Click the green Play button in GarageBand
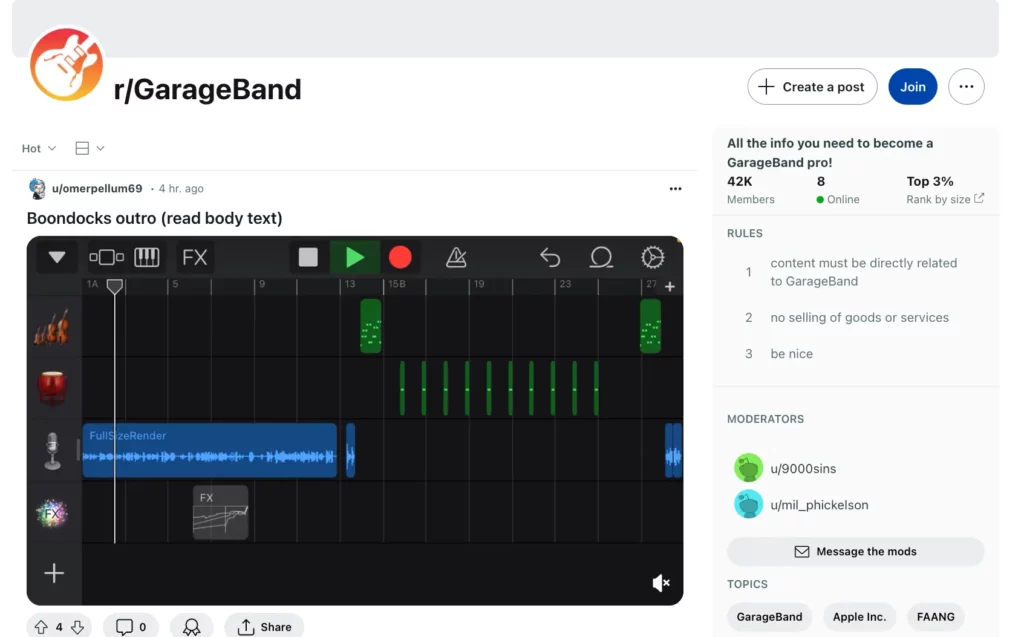 [355, 258]
